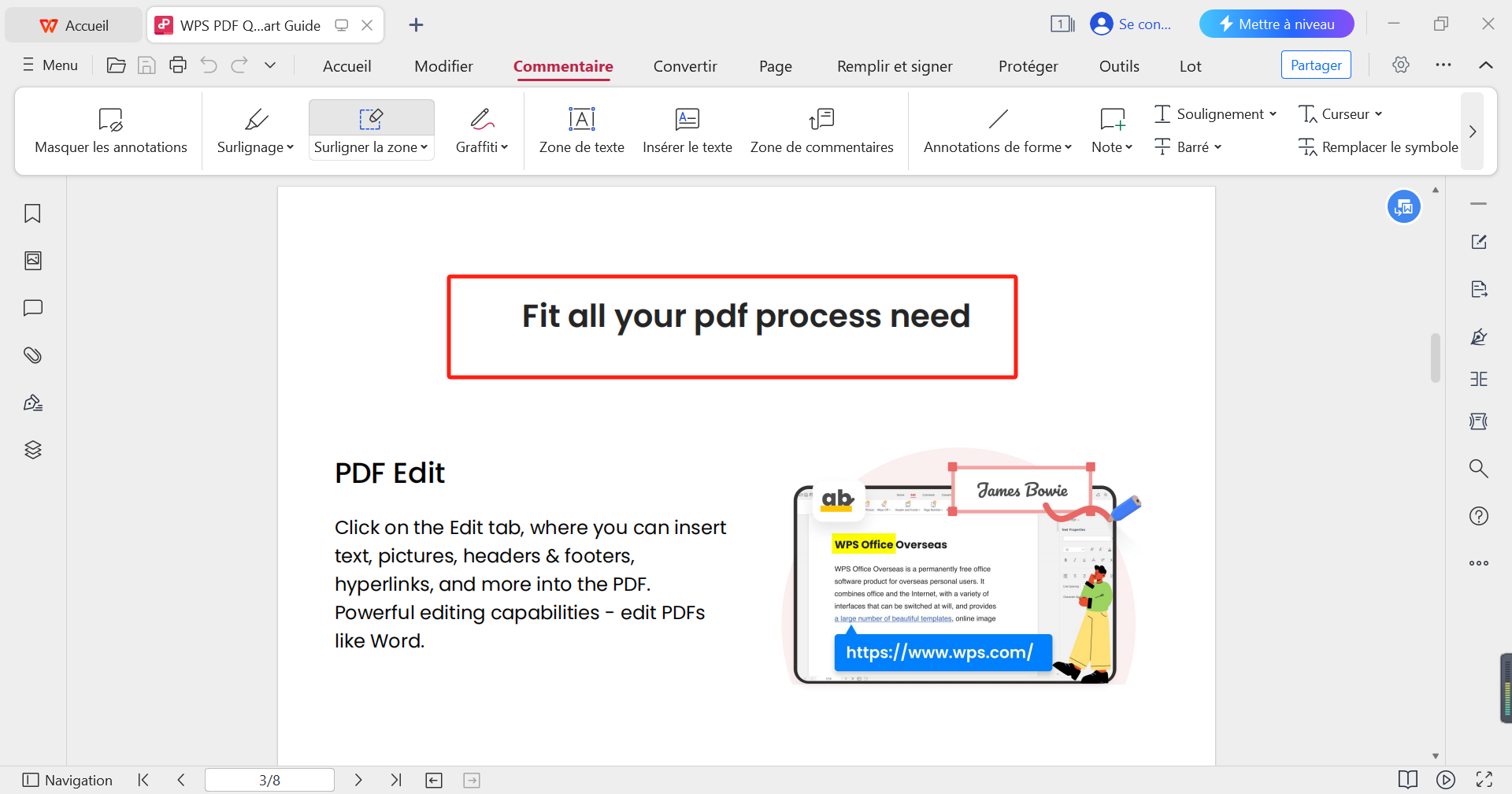Expand Barré dropdown arrow
This screenshot has height=794, width=1512.
click(1218, 147)
